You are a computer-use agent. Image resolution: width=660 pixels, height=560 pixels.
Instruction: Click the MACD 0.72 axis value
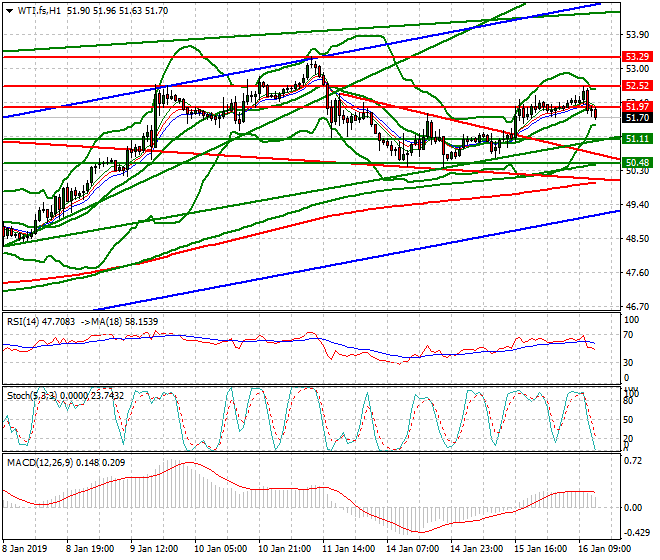(x=633, y=461)
